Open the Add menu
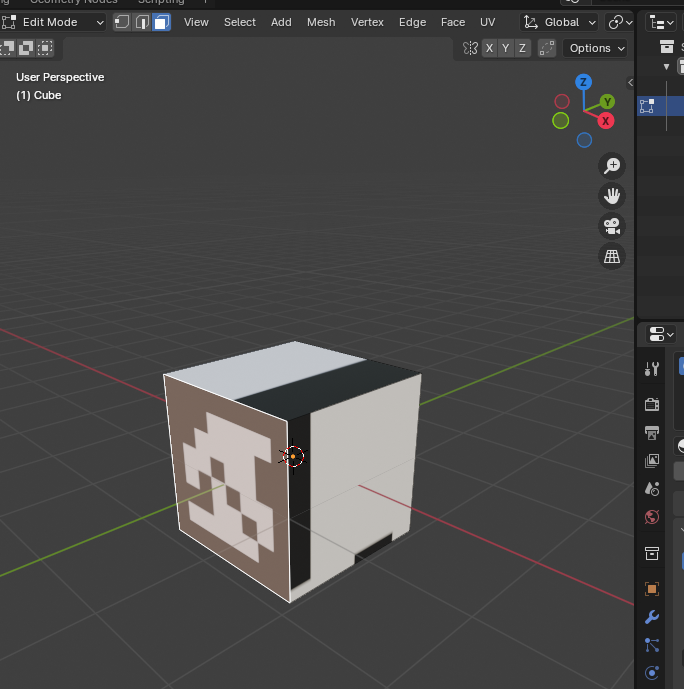This screenshot has height=689, width=684. click(281, 22)
